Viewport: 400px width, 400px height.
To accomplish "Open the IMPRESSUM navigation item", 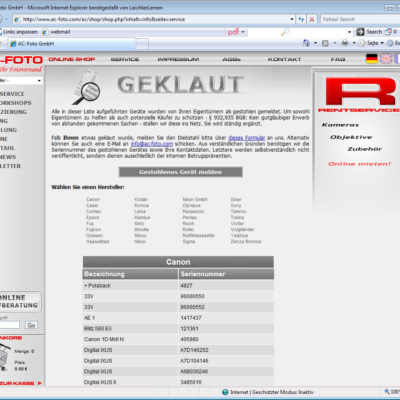I will pos(178,59).
